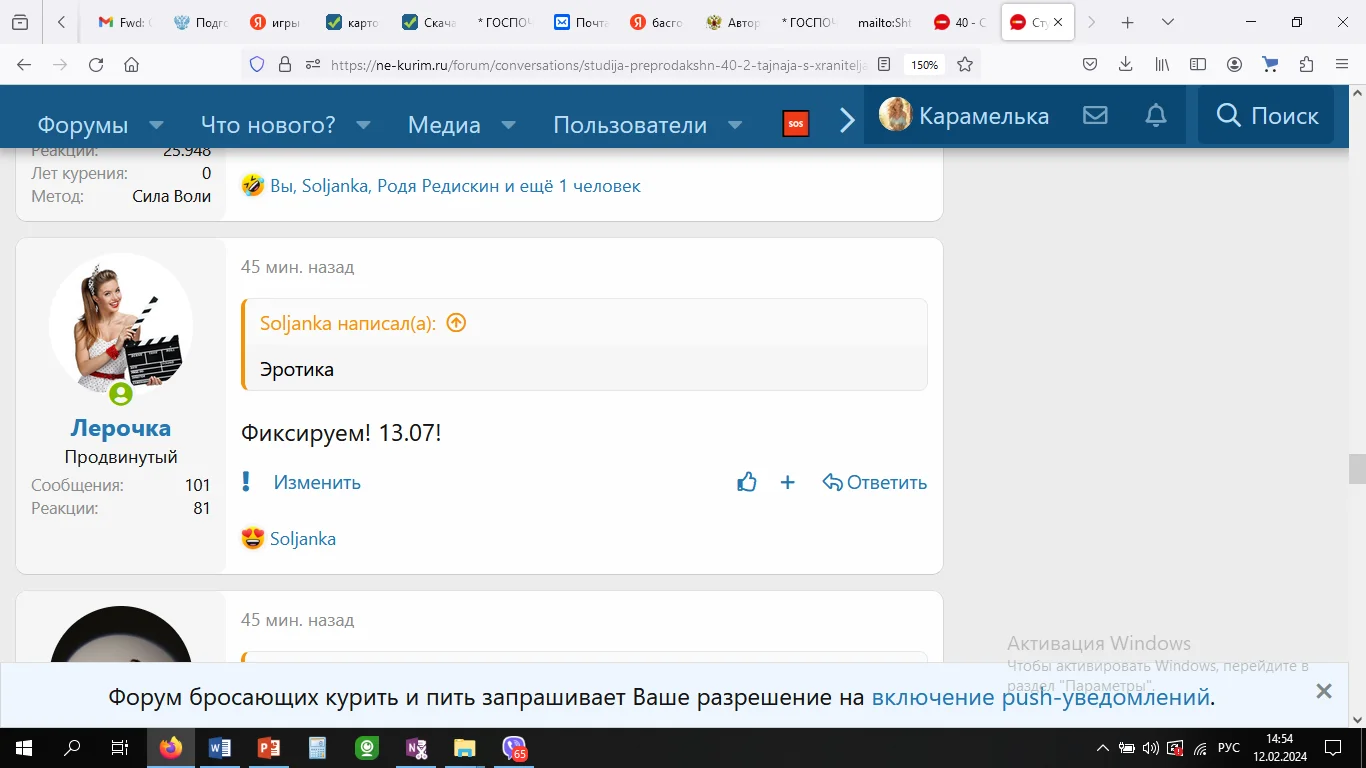Like Лерочка's post with the thumbs-up icon
The height and width of the screenshot is (768, 1366).
pos(747,481)
